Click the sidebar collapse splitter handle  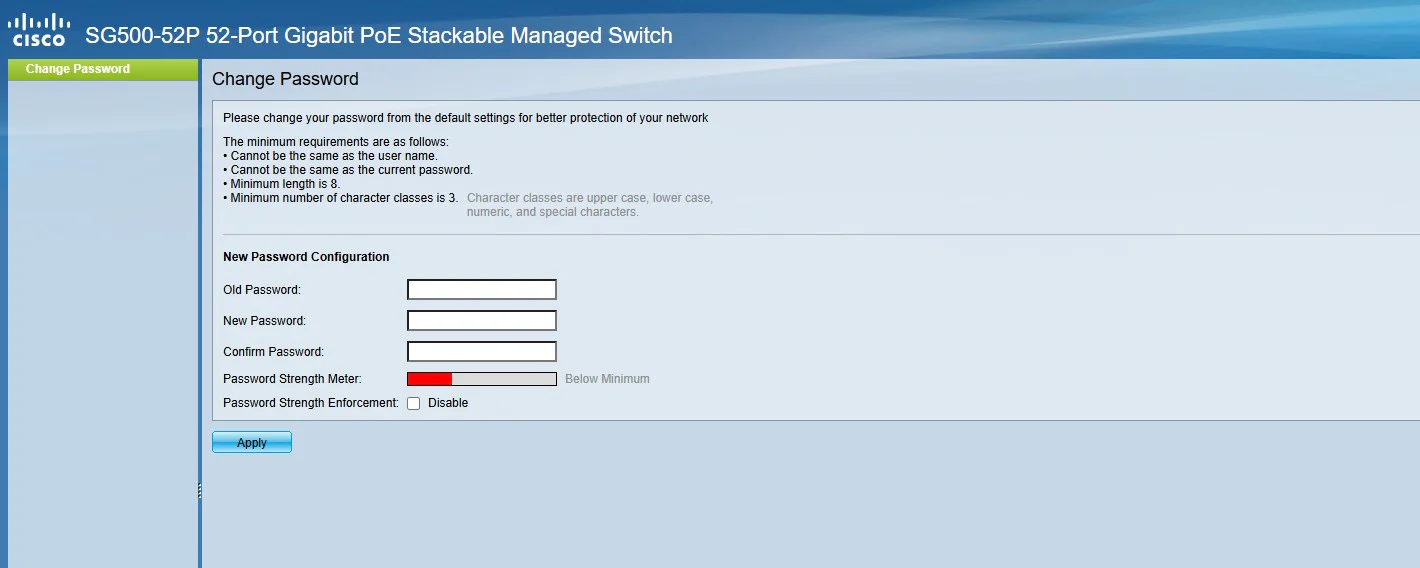click(x=200, y=491)
